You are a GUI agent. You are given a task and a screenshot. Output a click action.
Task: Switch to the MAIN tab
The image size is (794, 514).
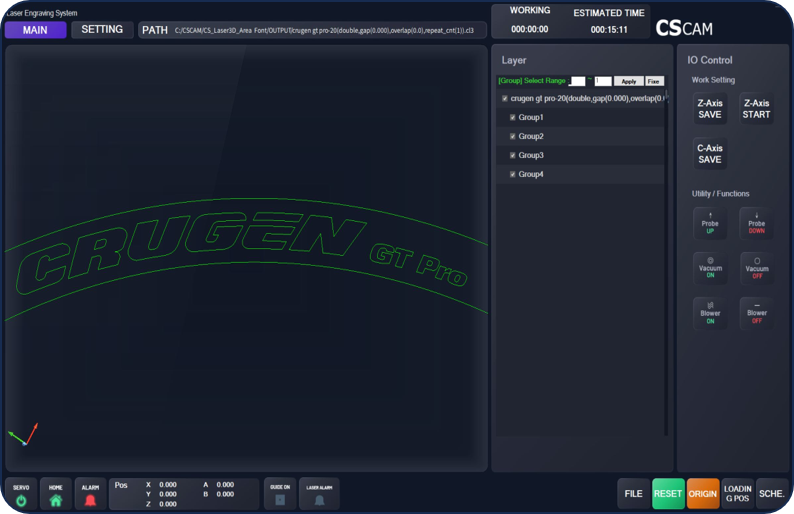pos(35,30)
